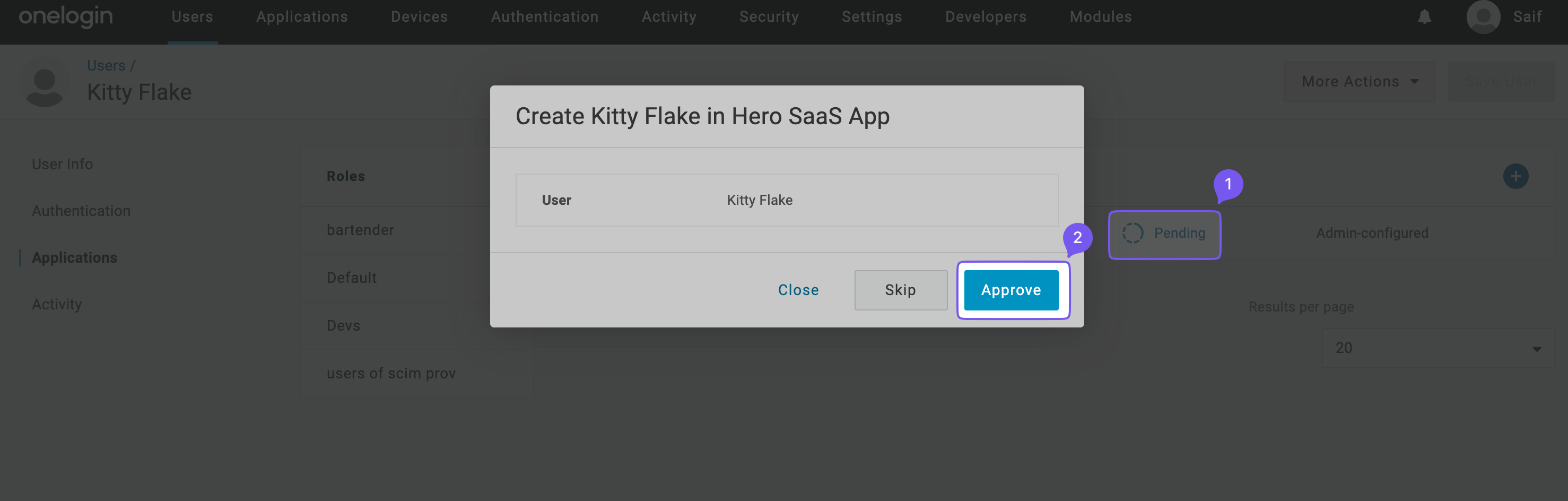The image size is (1568, 501).
Task: Approve creating Kitty Flake in Hero SaaS App
Action: tap(1012, 290)
